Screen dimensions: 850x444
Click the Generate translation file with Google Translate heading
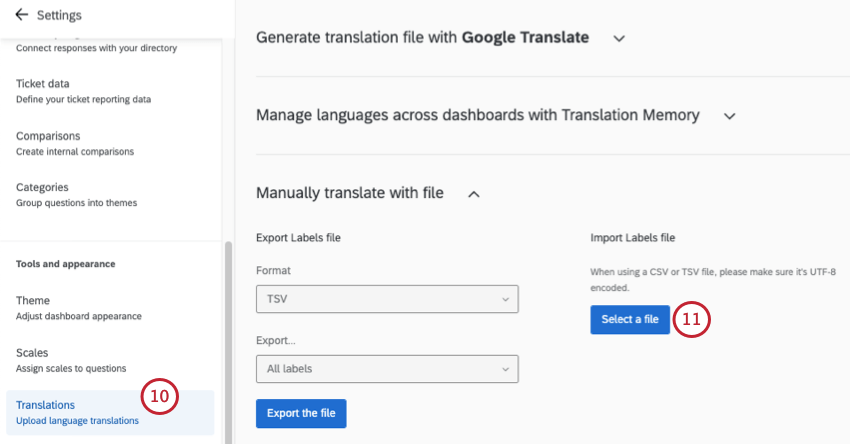pyautogui.click(x=422, y=37)
